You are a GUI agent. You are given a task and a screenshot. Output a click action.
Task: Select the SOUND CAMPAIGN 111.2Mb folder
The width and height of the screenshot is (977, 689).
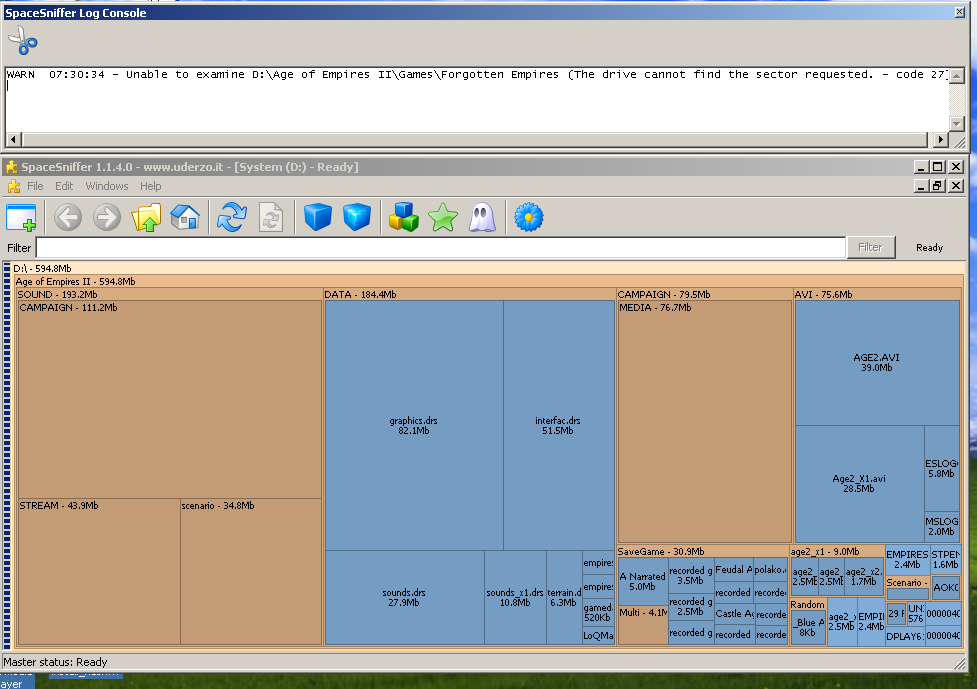(x=169, y=399)
